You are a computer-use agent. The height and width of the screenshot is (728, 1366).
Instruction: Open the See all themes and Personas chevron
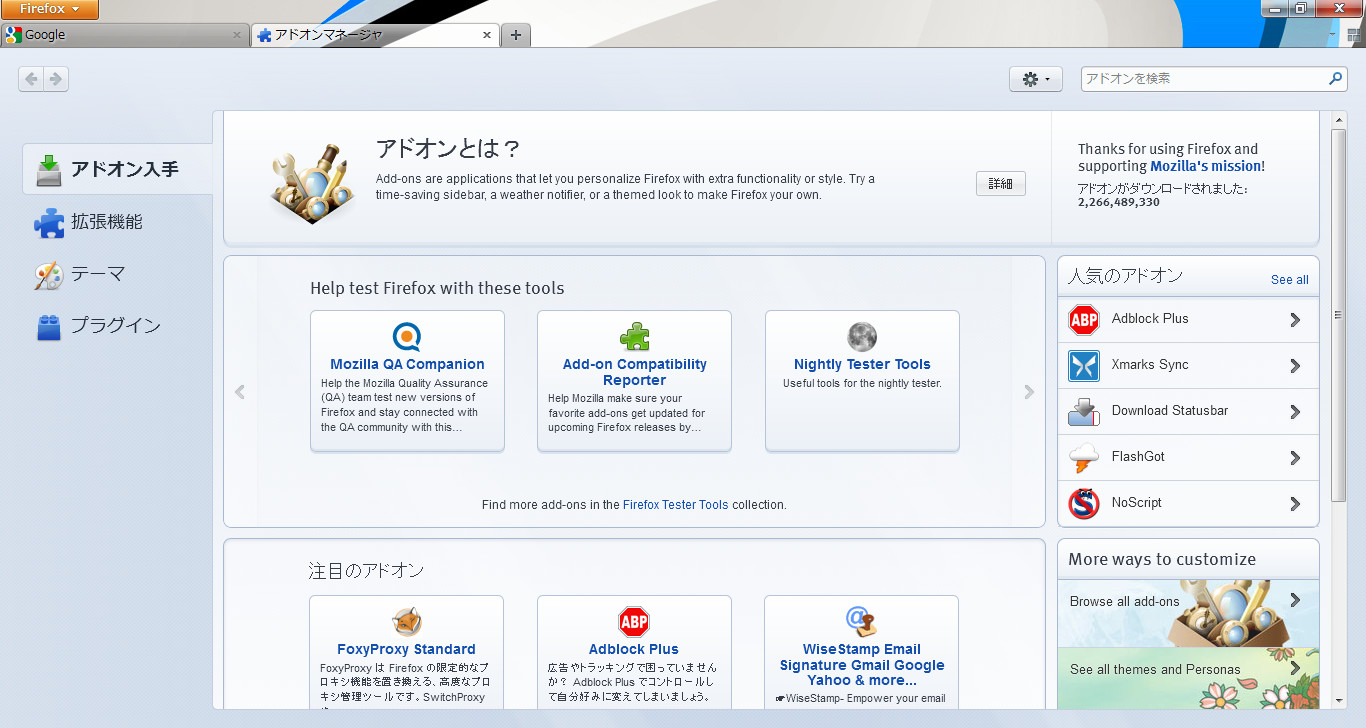coord(1295,668)
